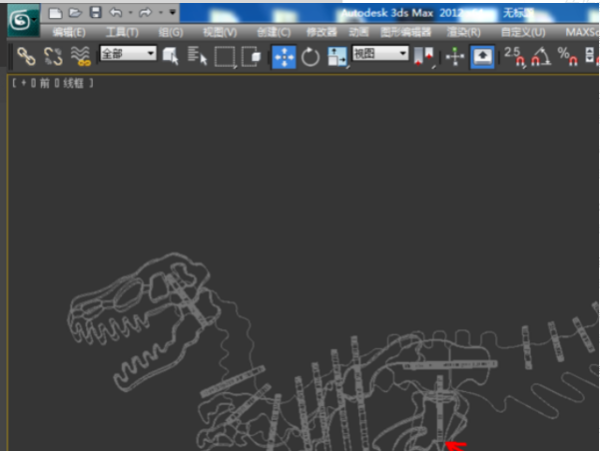Open the 视图(V) menu
This screenshot has height=451, width=600.
tap(220, 32)
